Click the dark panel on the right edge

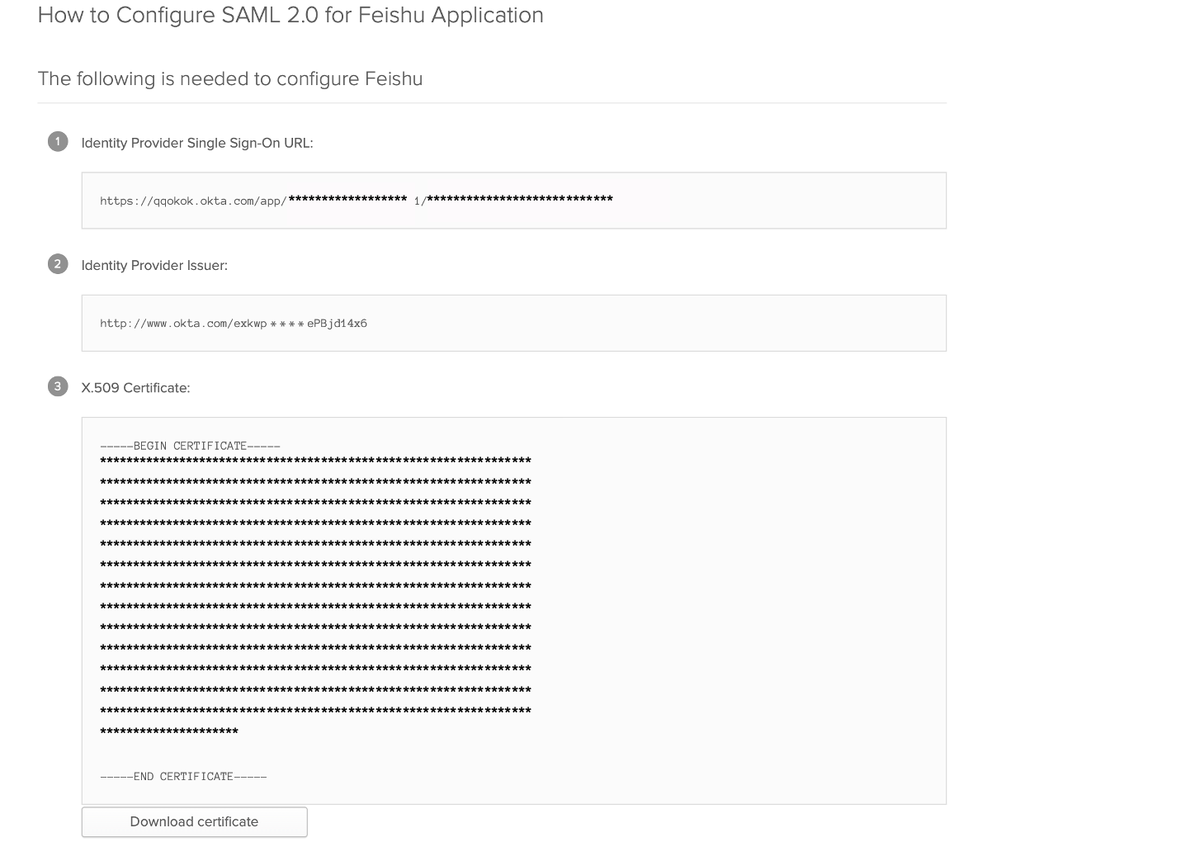1166,420
